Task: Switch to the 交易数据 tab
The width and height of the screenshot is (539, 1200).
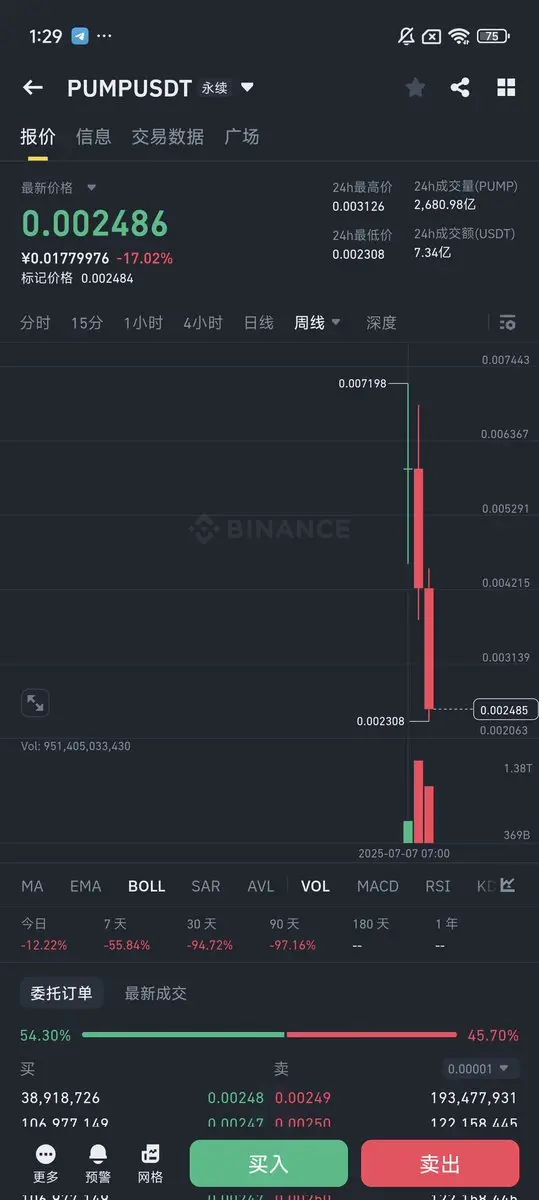Action: tap(168, 137)
